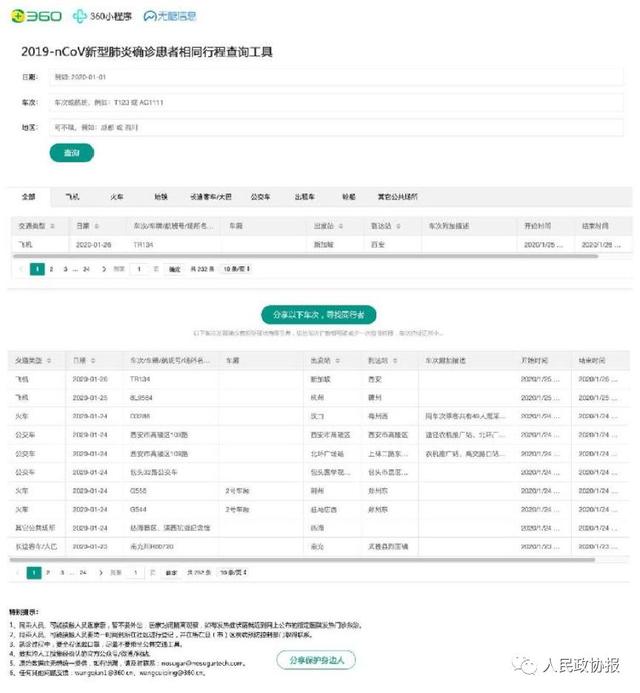This screenshot has width=640, height=693.
Task: Click the green 360 logo
Action: click(x=36, y=16)
